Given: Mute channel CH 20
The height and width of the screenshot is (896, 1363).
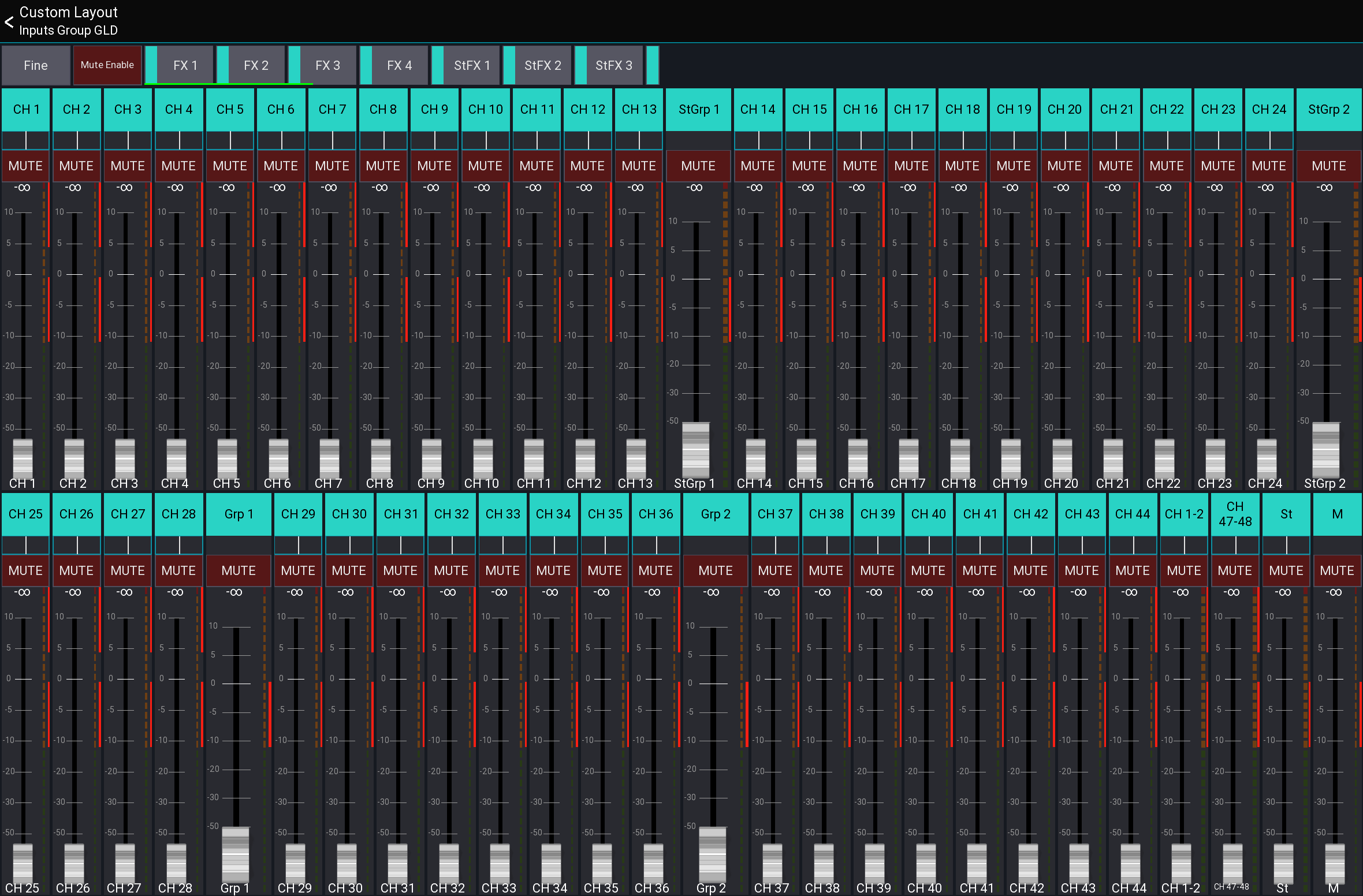Looking at the screenshot, I should coord(1064,166).
